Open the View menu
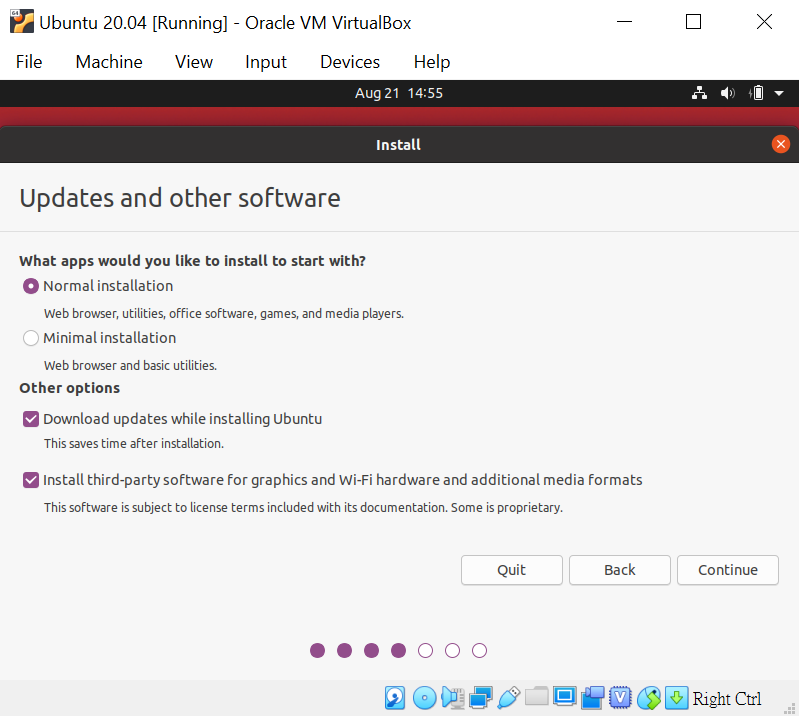799x716 pixels. coord(194,62)
